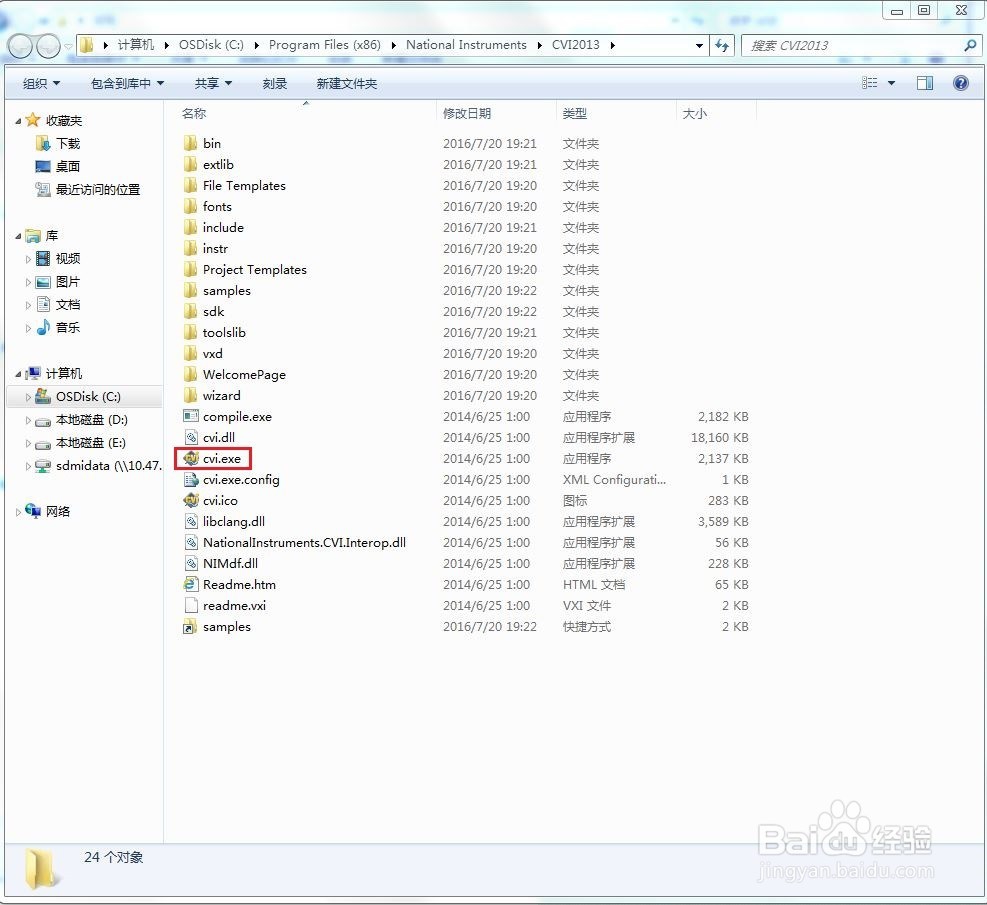
Task: Select NationalInstruments.CVI.Interop.dll file name
Action: (x=304, y=542)
